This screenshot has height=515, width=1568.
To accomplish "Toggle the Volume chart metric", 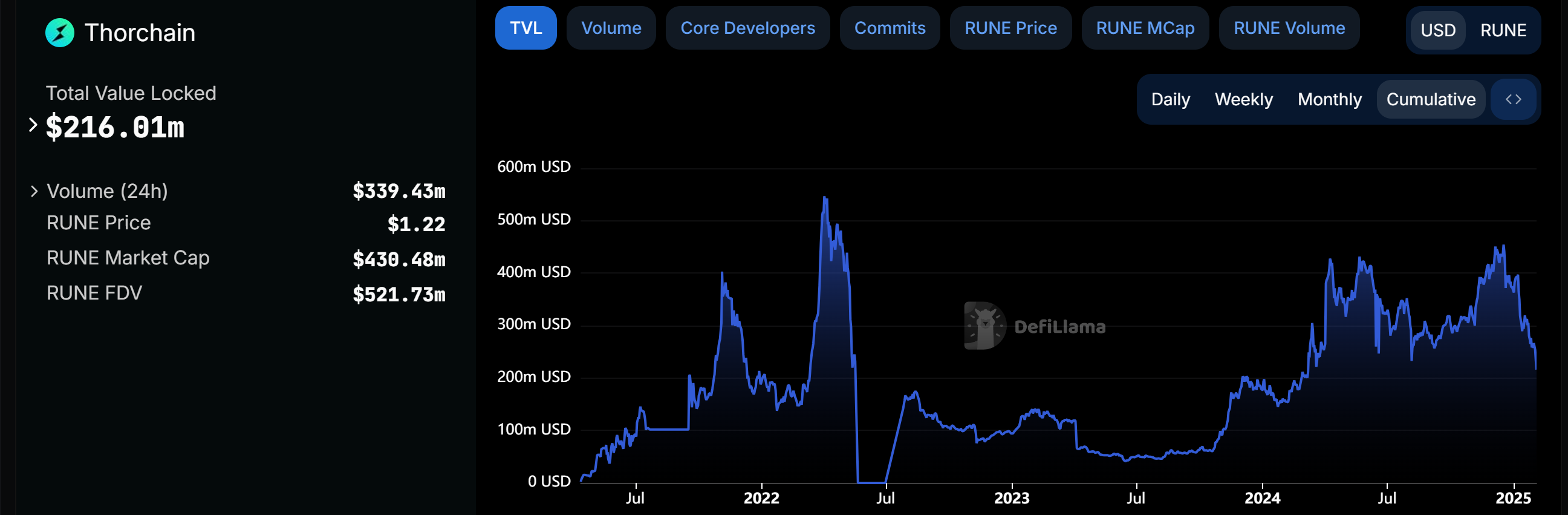I will click(x=611, y=28).
